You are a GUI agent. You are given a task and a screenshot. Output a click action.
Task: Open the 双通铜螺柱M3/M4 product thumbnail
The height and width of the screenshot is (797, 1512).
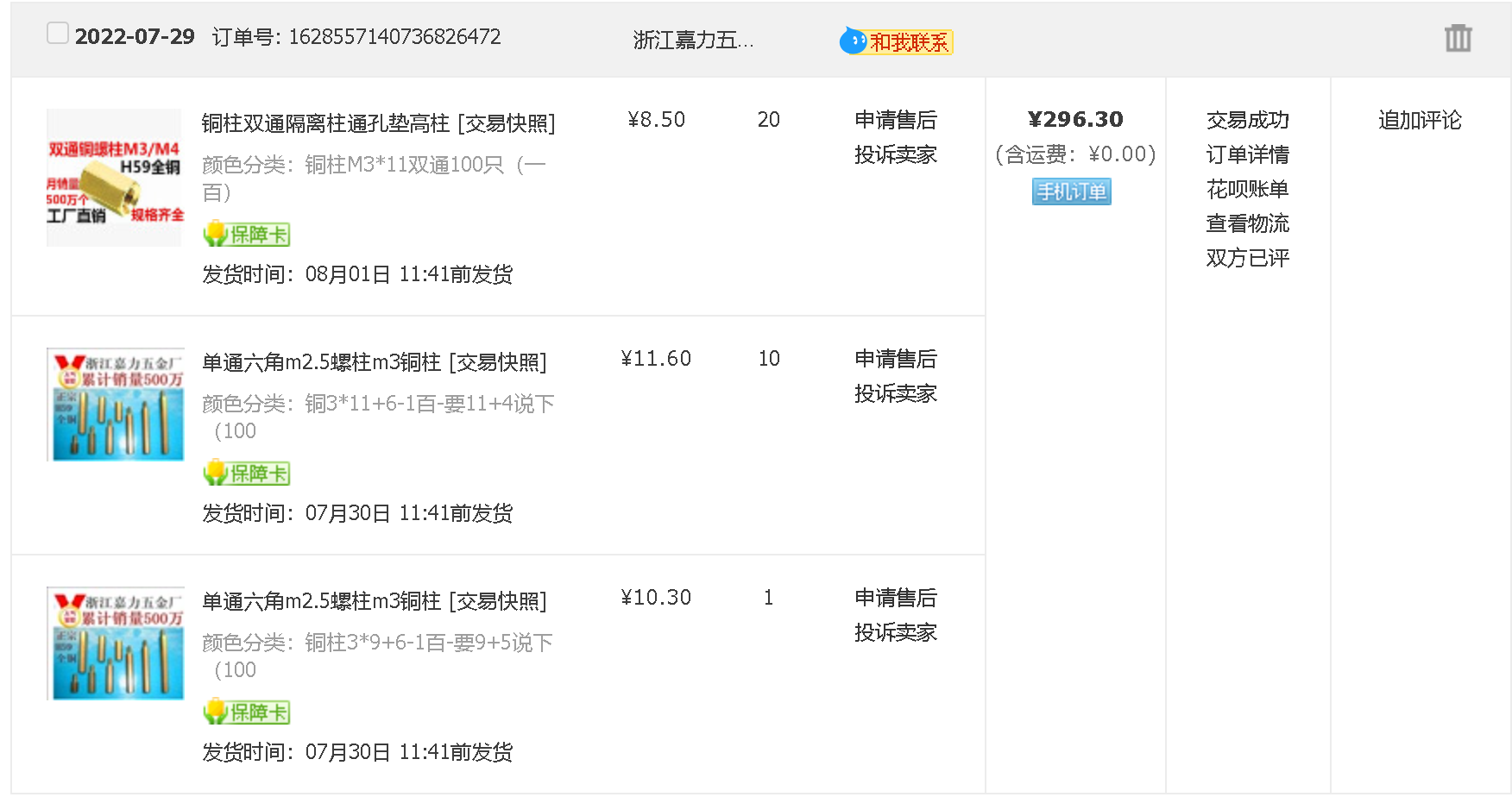coord(115,178)
